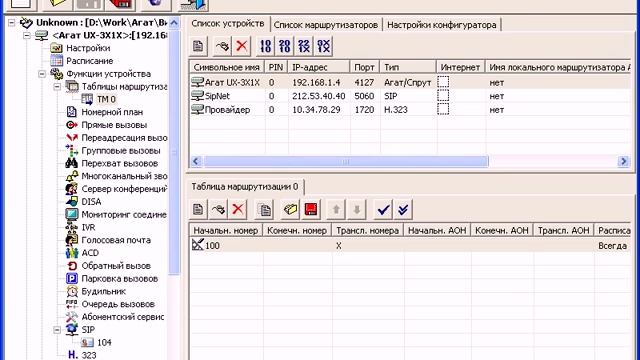Click the 2B 1B device type icon
The height and width of the screenshot is (360, 640).
[x=285, y=46]
